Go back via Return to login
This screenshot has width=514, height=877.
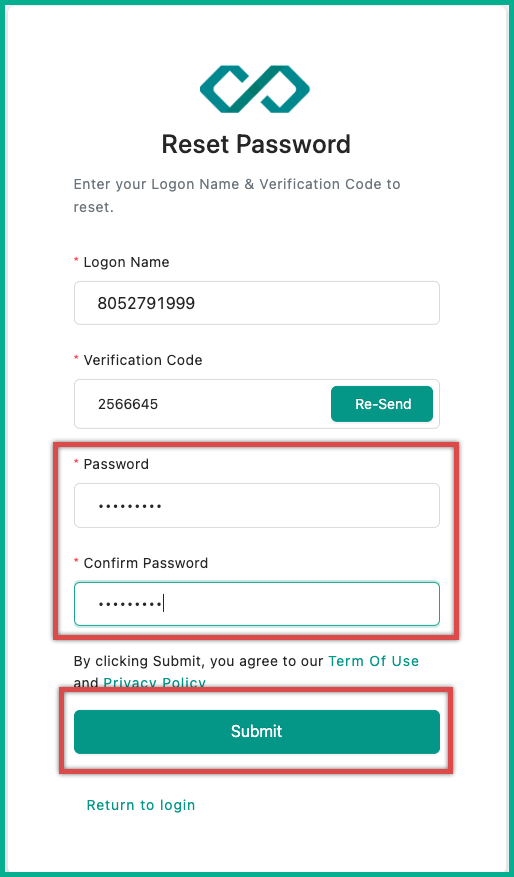click(x=141, y=805)
